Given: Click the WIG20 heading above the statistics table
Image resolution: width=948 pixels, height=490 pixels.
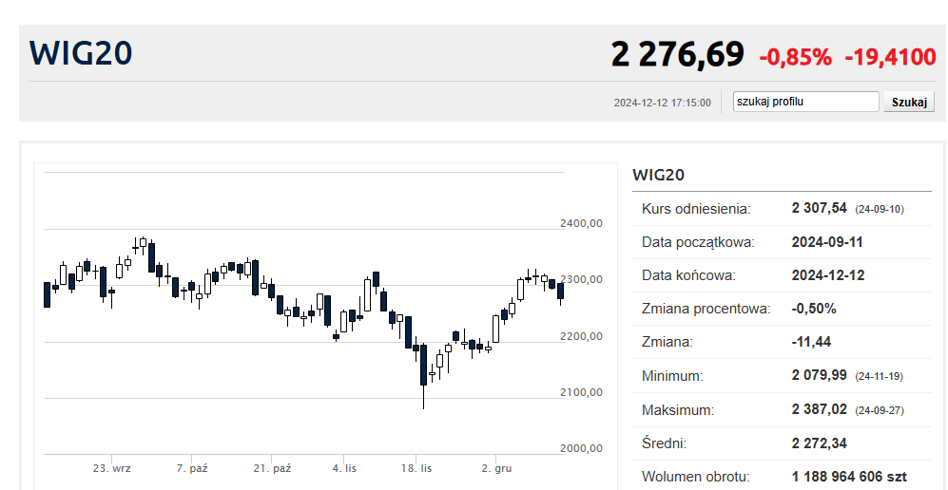Looking at the screenshot, I should point(658,175).
